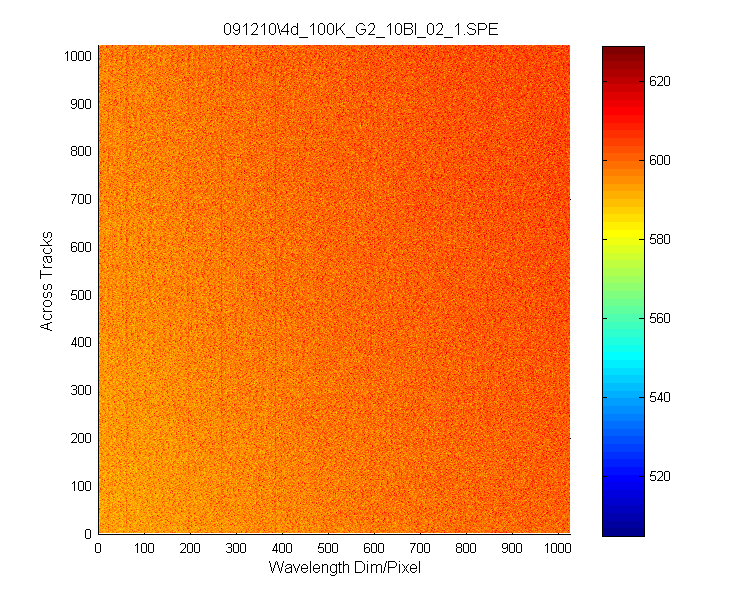Select the Wavelength Dim/Pixel x-axis label
The width and height of the screenshot is (750, 600).
click(344, 567)
